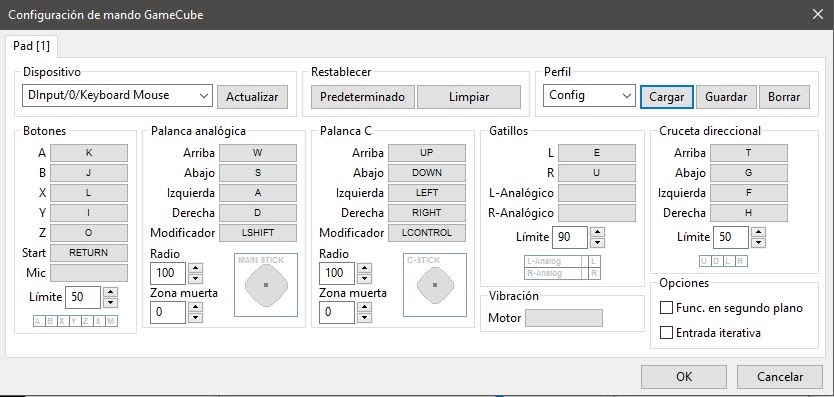Click the Limpiar button
The image size is (834, 397).
point(469,97)
